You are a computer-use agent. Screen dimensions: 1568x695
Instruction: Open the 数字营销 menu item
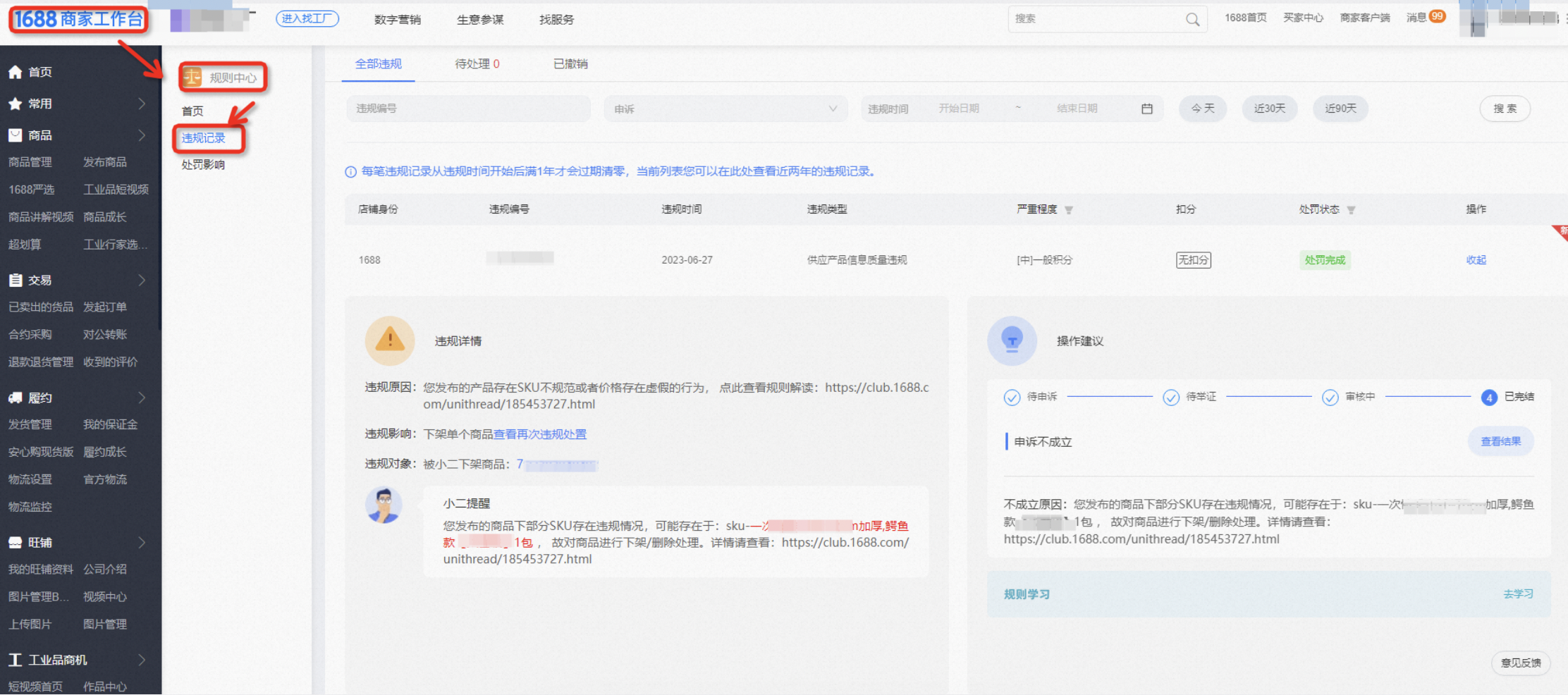click(x=397, y=20)
